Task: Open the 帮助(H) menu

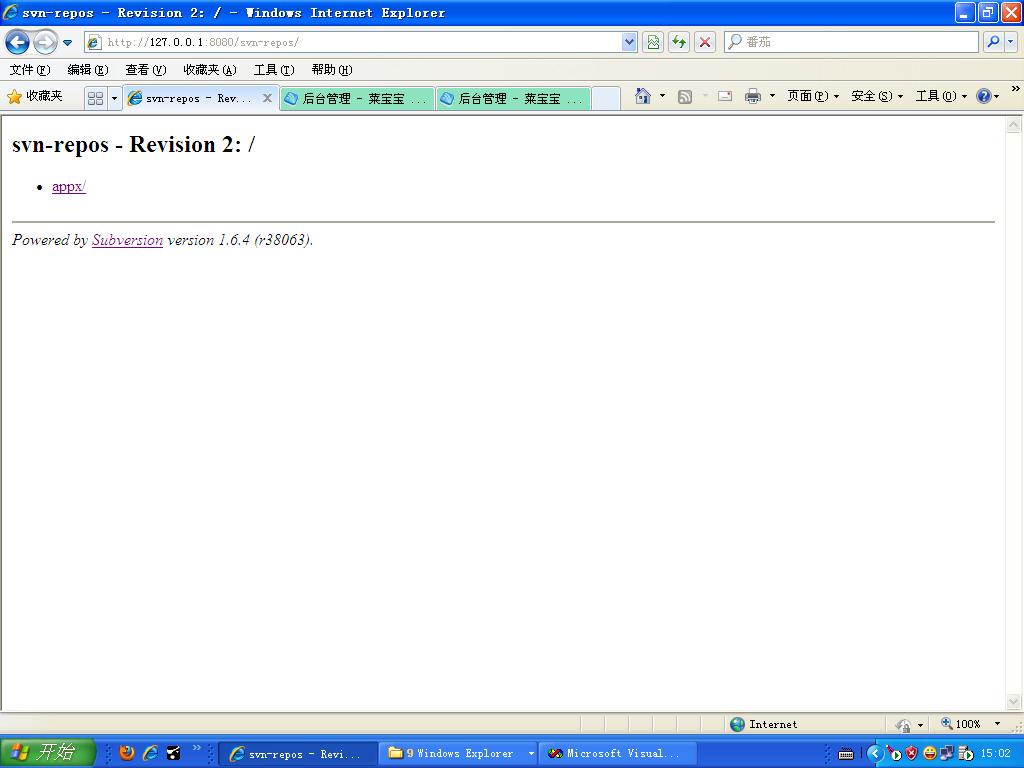Action: point(332,70)
